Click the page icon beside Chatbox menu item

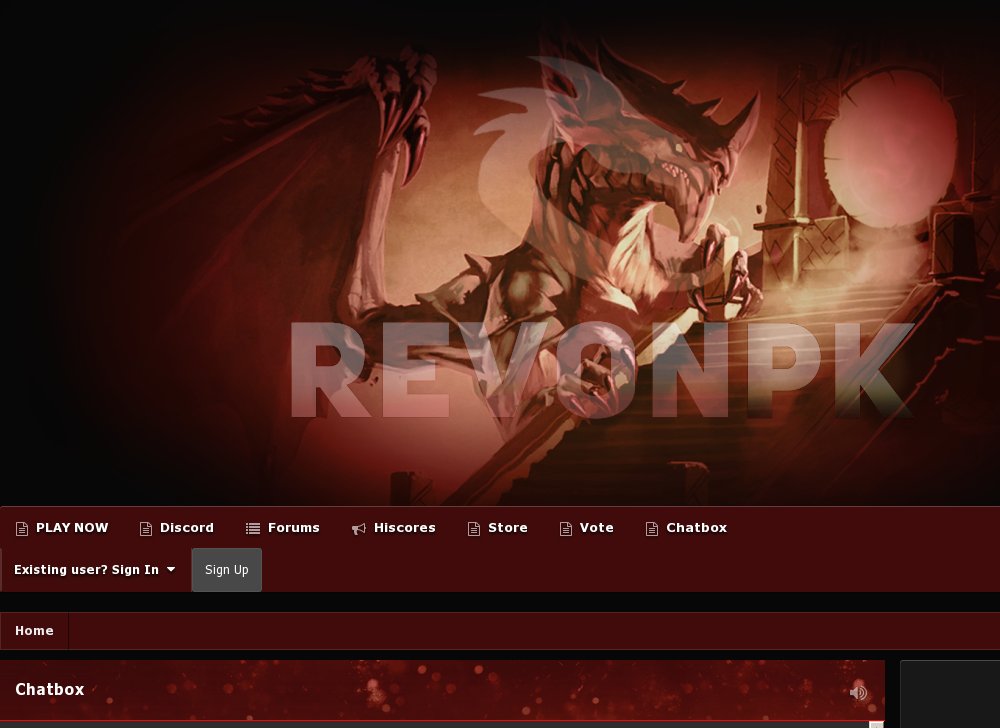(651, 528)
